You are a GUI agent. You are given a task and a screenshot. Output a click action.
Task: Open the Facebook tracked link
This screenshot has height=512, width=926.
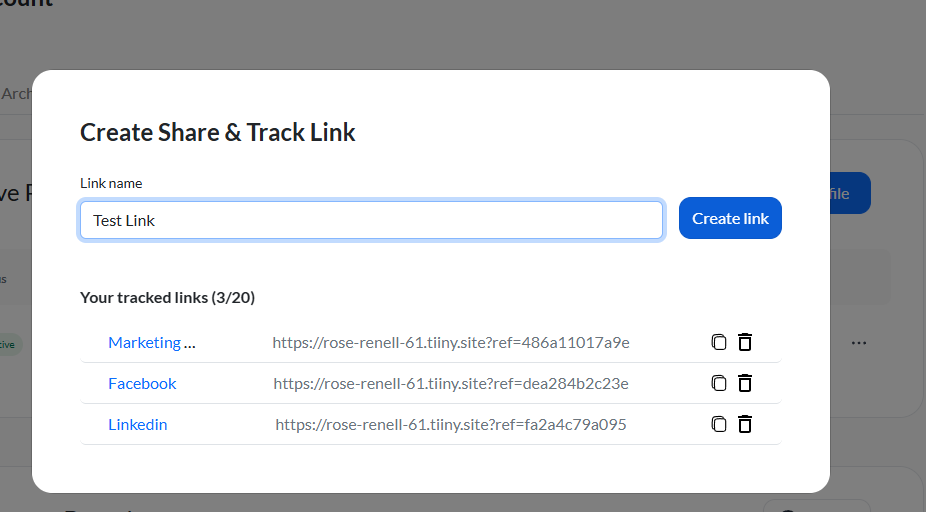point(142,383)
